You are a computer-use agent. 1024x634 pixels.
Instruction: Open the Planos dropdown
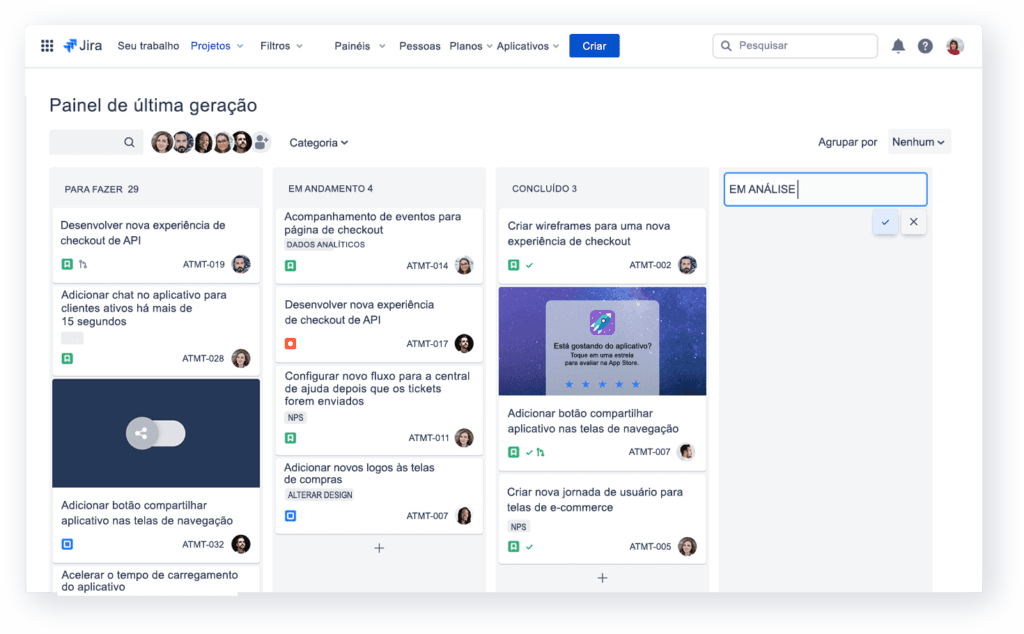(x=469, y=45)
